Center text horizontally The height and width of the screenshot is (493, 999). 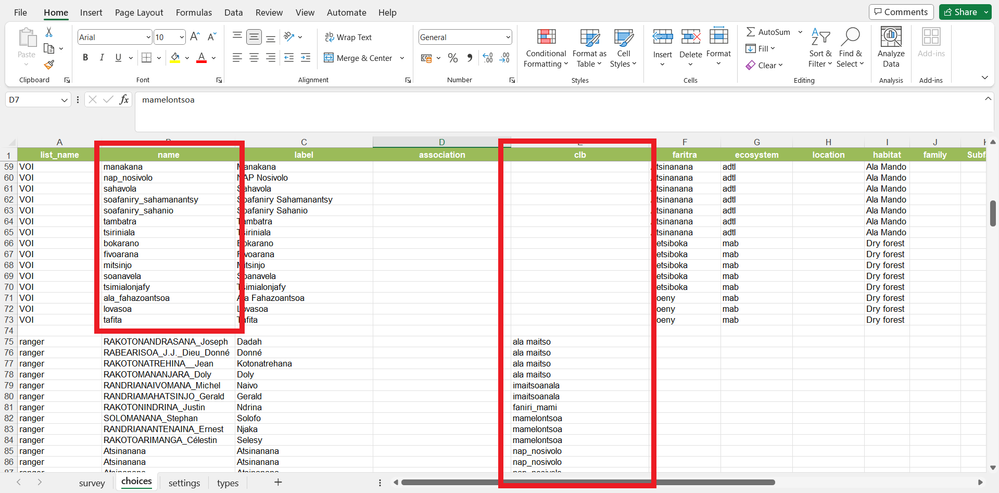tap(254, 58)
